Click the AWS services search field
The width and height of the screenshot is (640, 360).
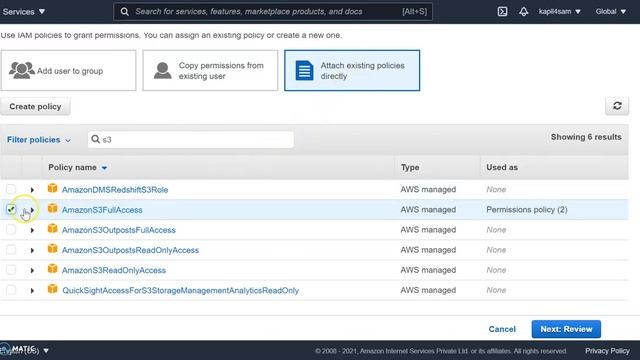[x=273, y=11]
